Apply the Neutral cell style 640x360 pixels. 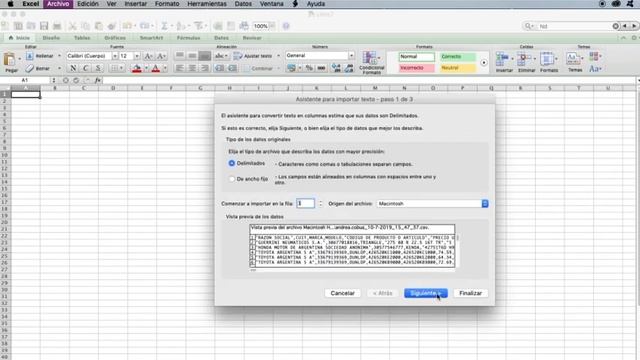click(458, 68)
